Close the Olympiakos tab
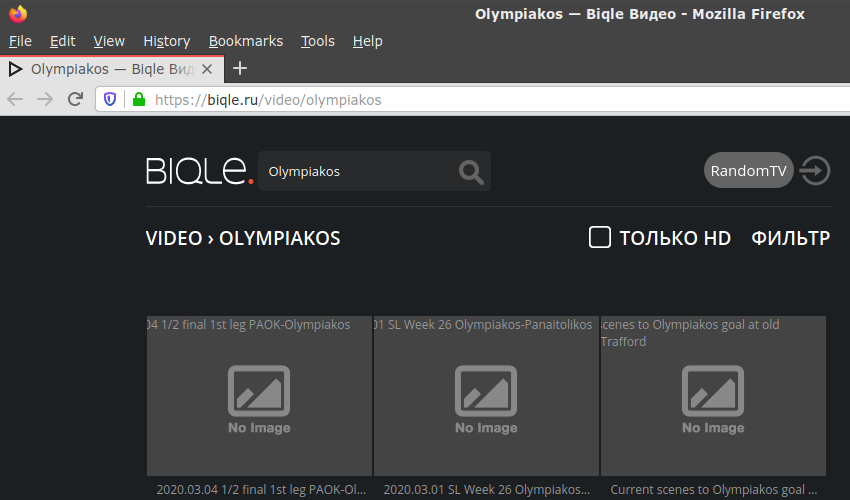This screenshot has width=850, height=500. (207, 69)
